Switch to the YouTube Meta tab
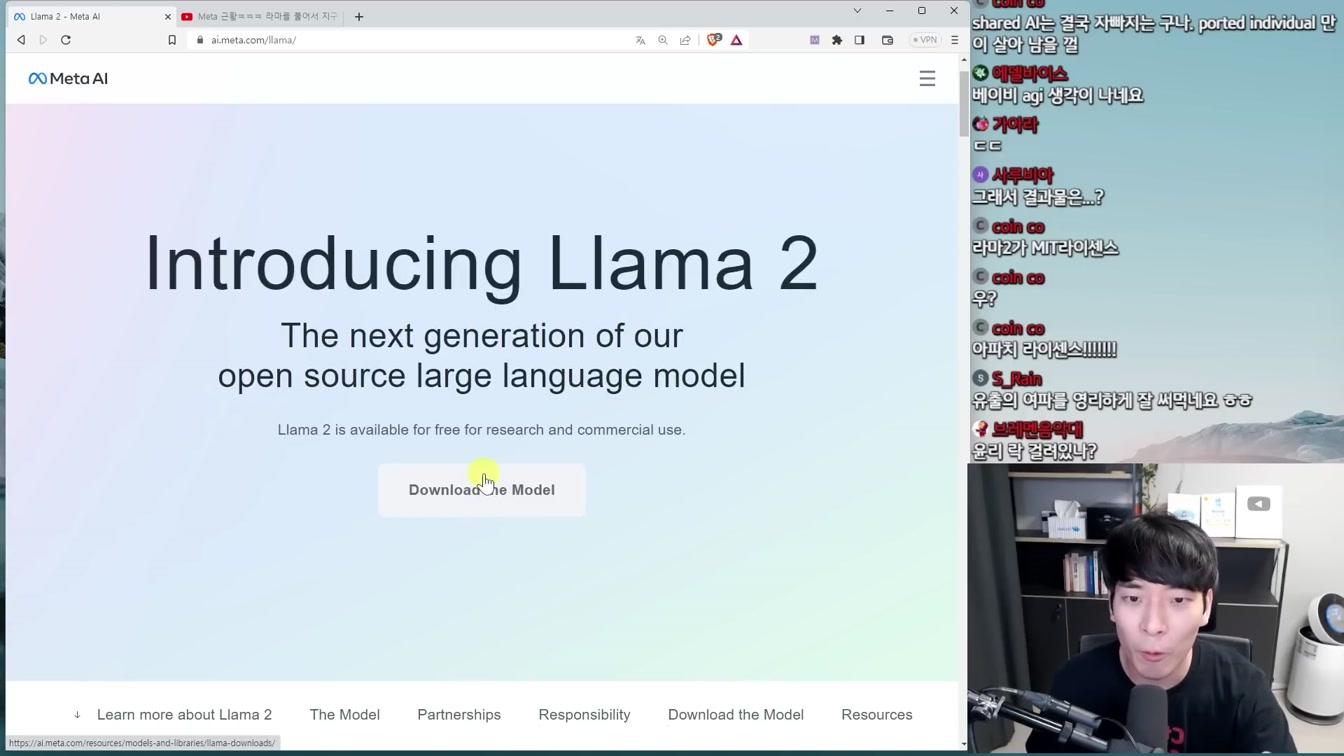The image size is (1344, 756). pyautogui.click(x=262, y=16)
